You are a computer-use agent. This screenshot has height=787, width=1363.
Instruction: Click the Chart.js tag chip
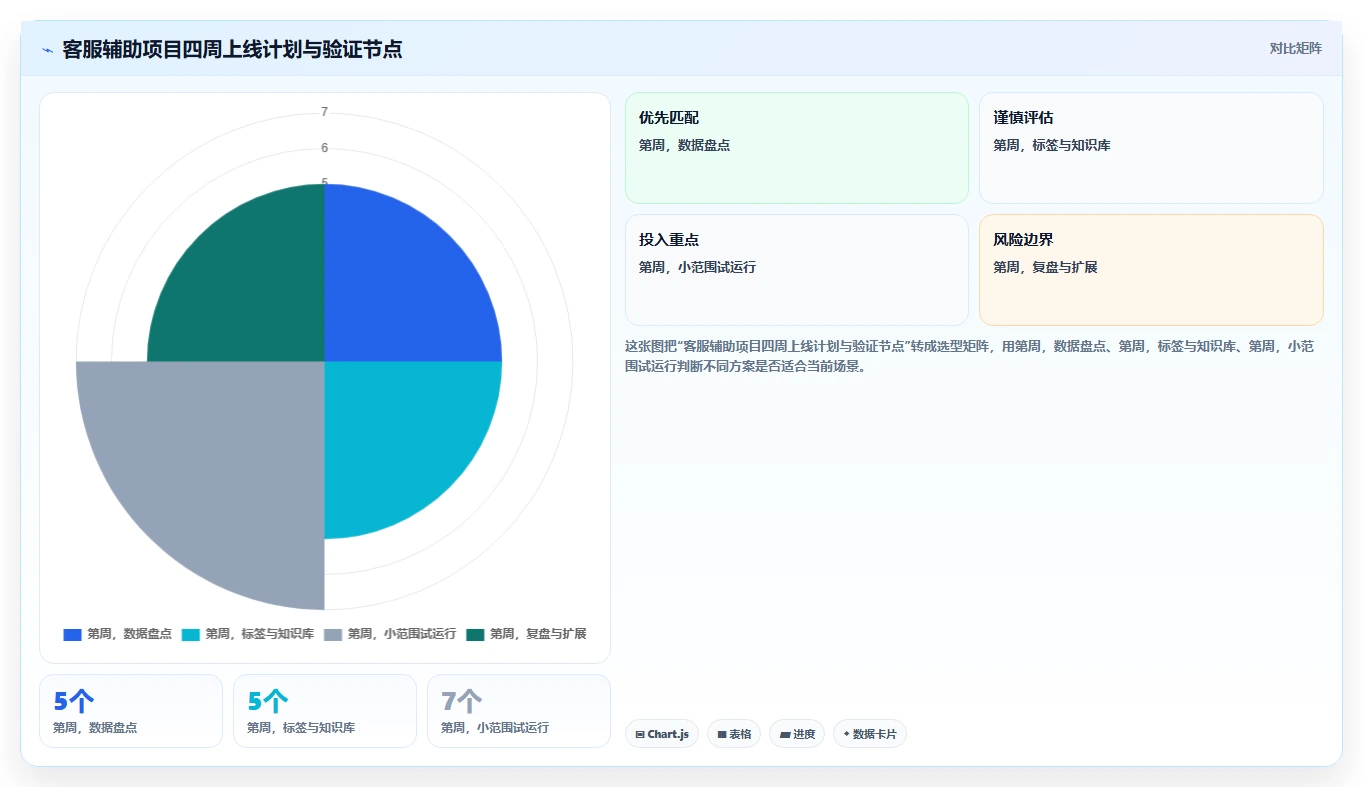(x=662, y=734)
